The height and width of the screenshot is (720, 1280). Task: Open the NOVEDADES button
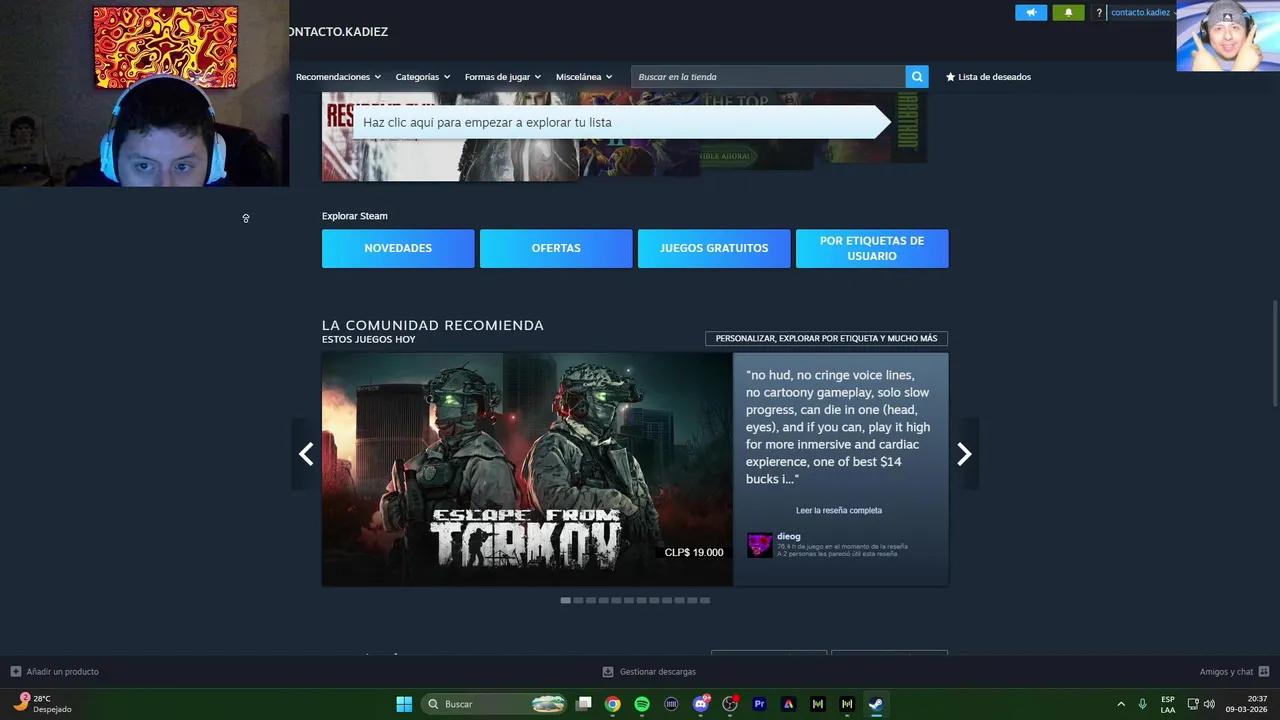click(x=398, y=248)
